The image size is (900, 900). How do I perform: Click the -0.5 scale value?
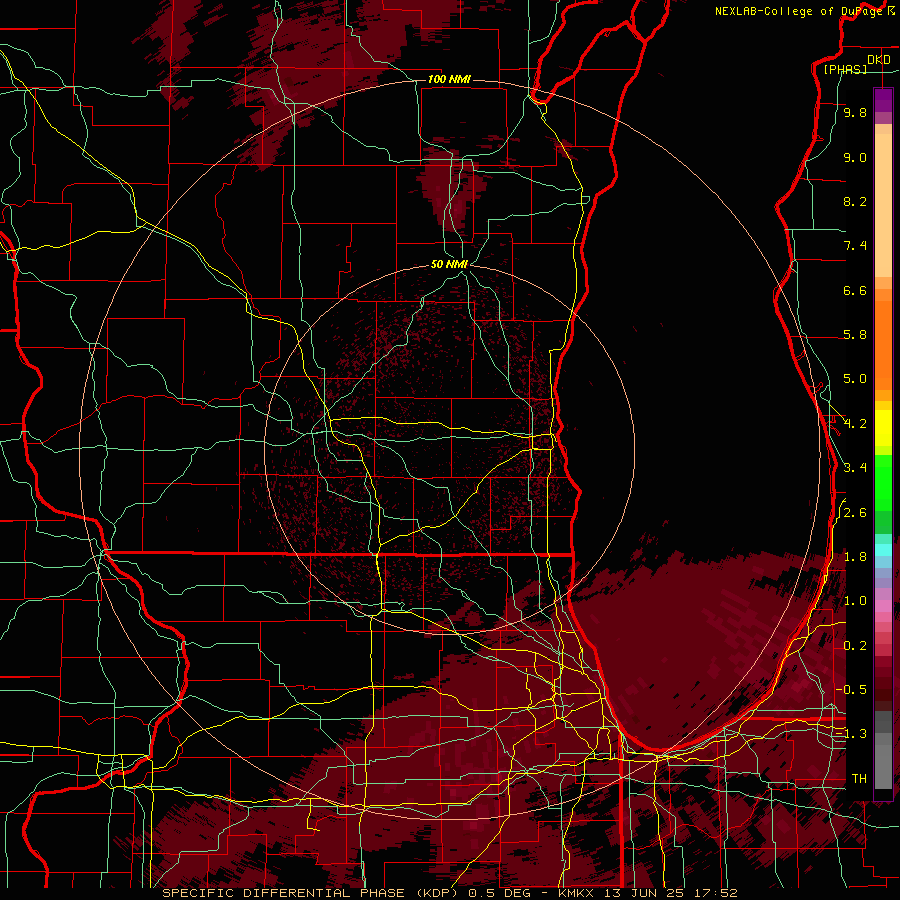click(x=852, y=690)
